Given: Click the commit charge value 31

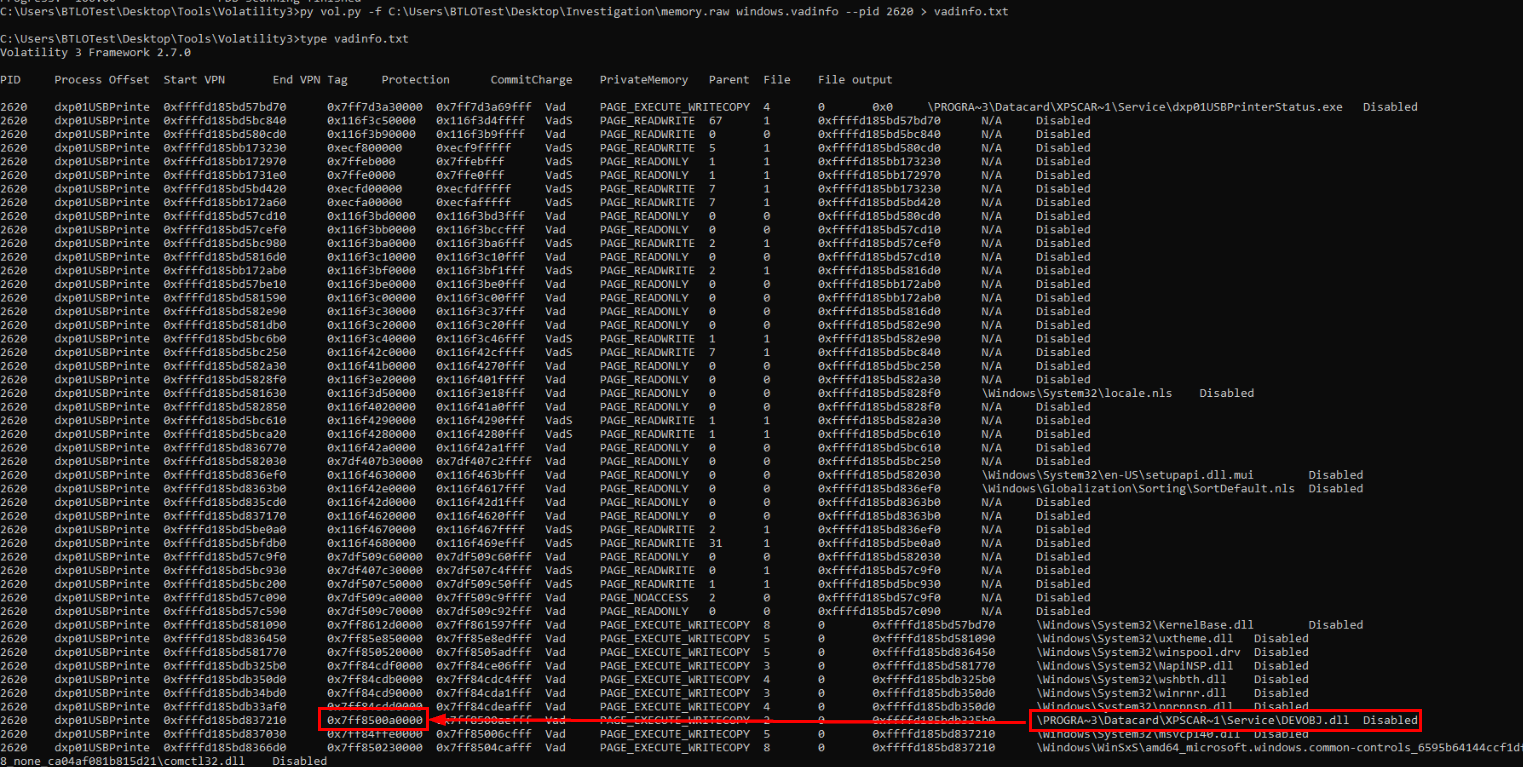Looking at the screenshot, I should (715, 543).
